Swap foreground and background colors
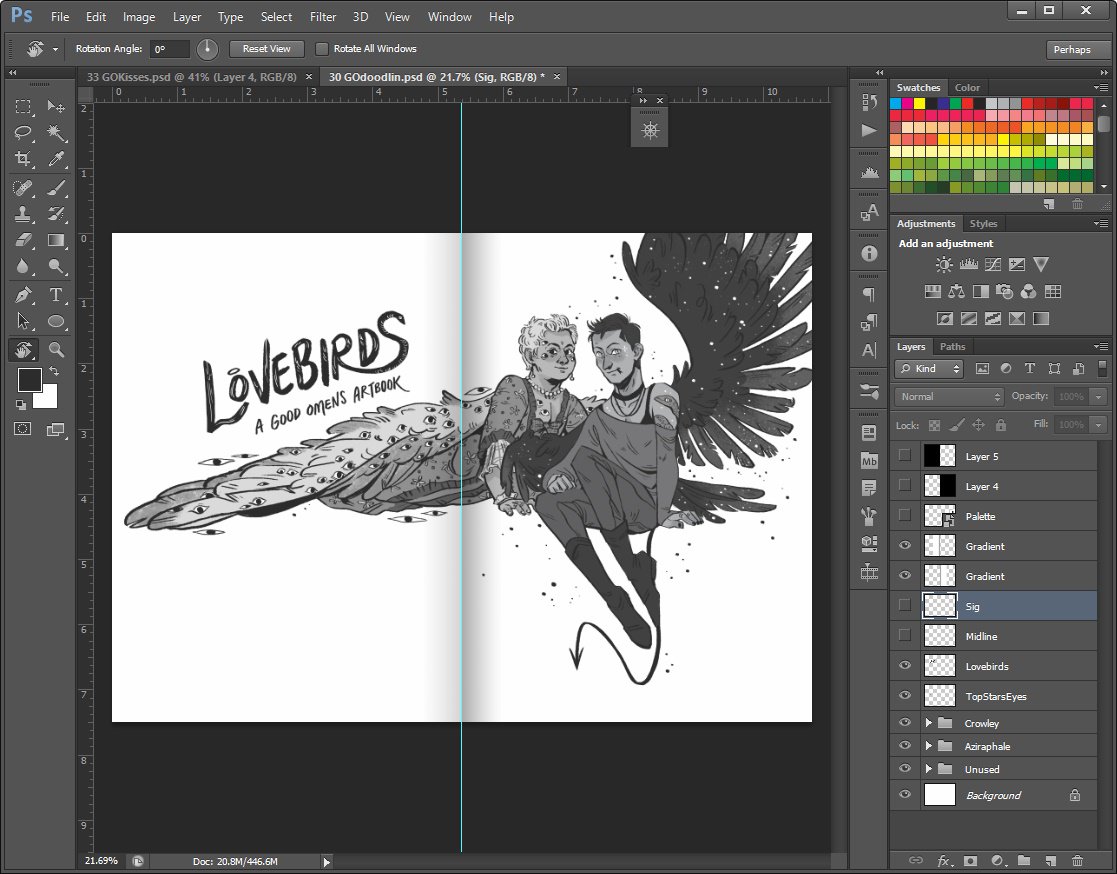1117x874 pixels. [53, 371]
